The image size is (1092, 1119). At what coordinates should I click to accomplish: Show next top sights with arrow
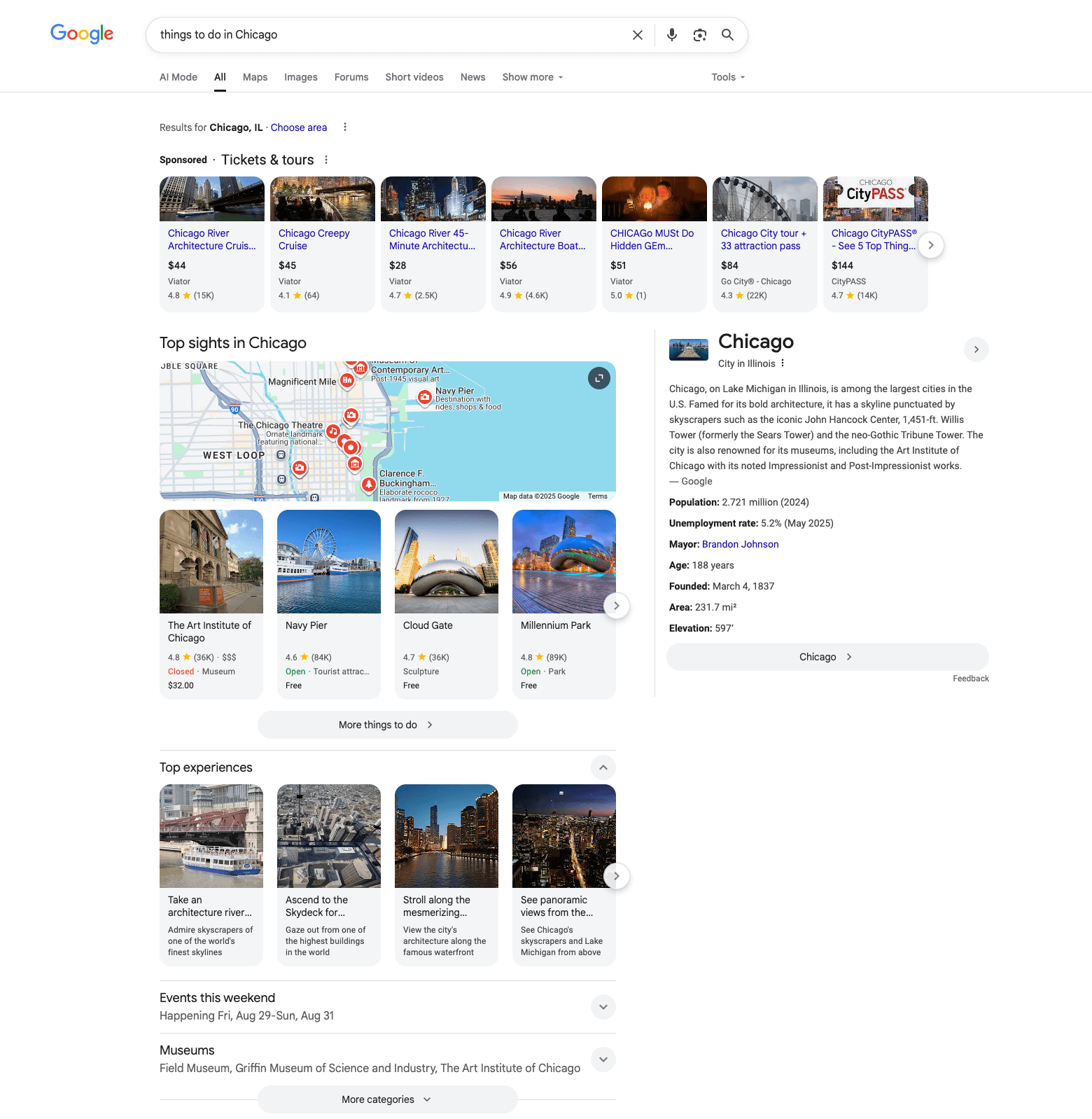click(616, 606)
